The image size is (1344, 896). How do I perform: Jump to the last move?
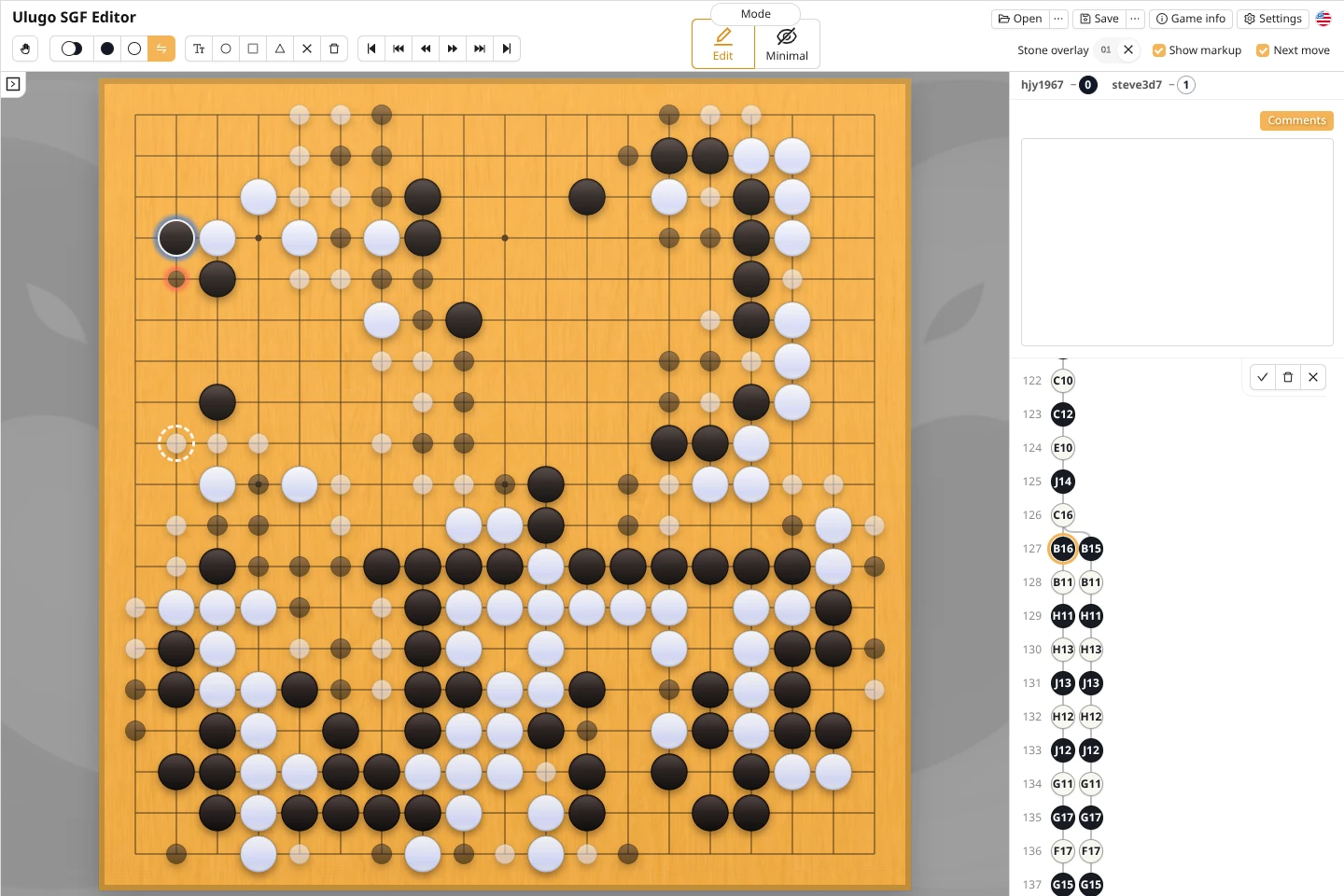pyautogui.click(x=507, y=49)
